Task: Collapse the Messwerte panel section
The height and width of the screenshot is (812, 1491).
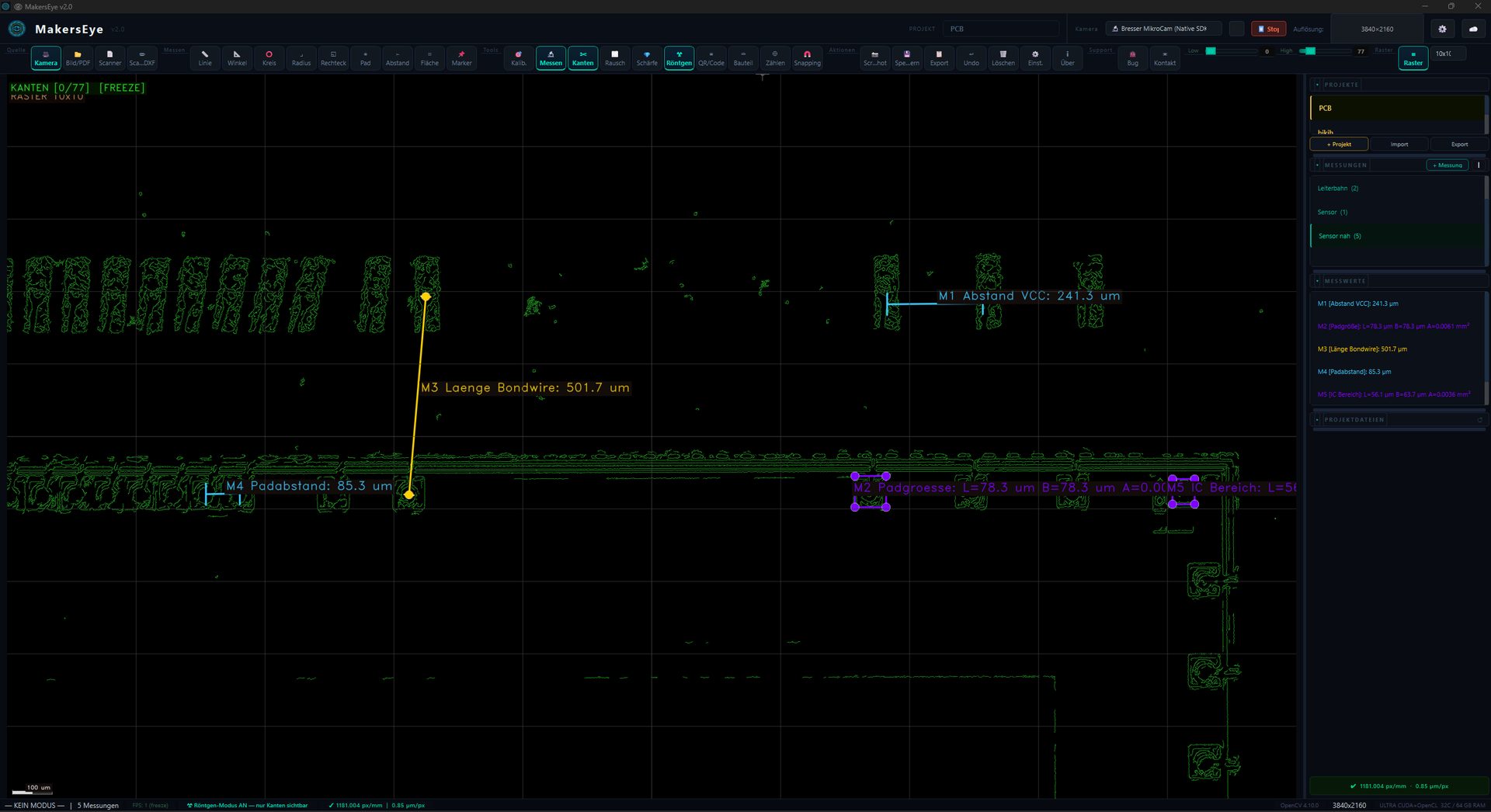Action: click(1318, 281)
